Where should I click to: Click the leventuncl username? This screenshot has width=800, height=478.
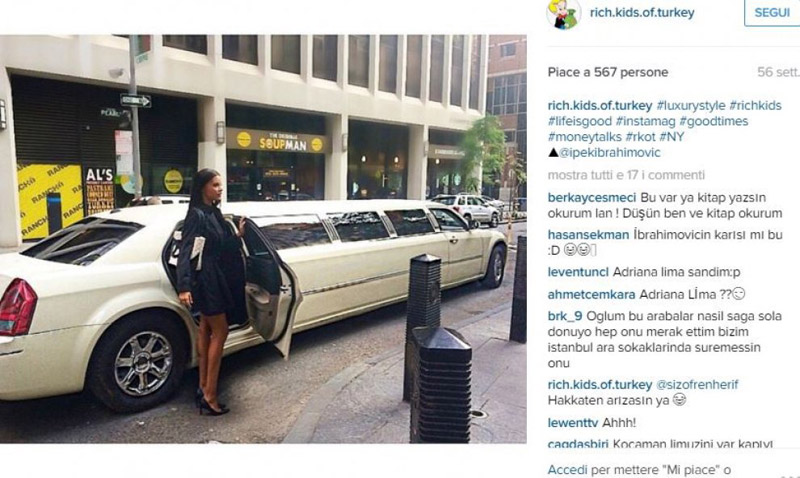(x=578, y=272)
